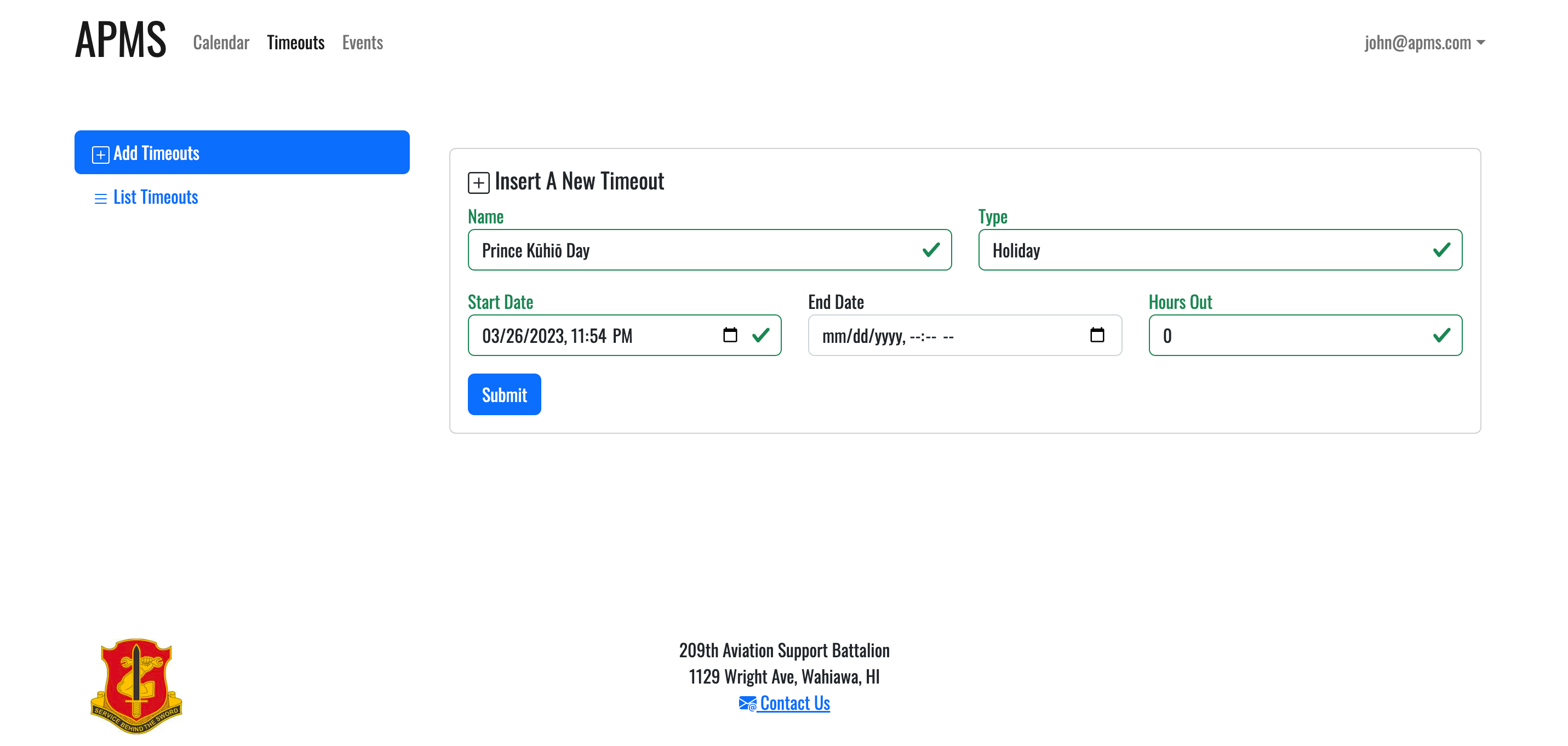Open the Type dropdown showing Holiday
The height and width of the screenshot is (746, 1568).
pos(1219,250)
